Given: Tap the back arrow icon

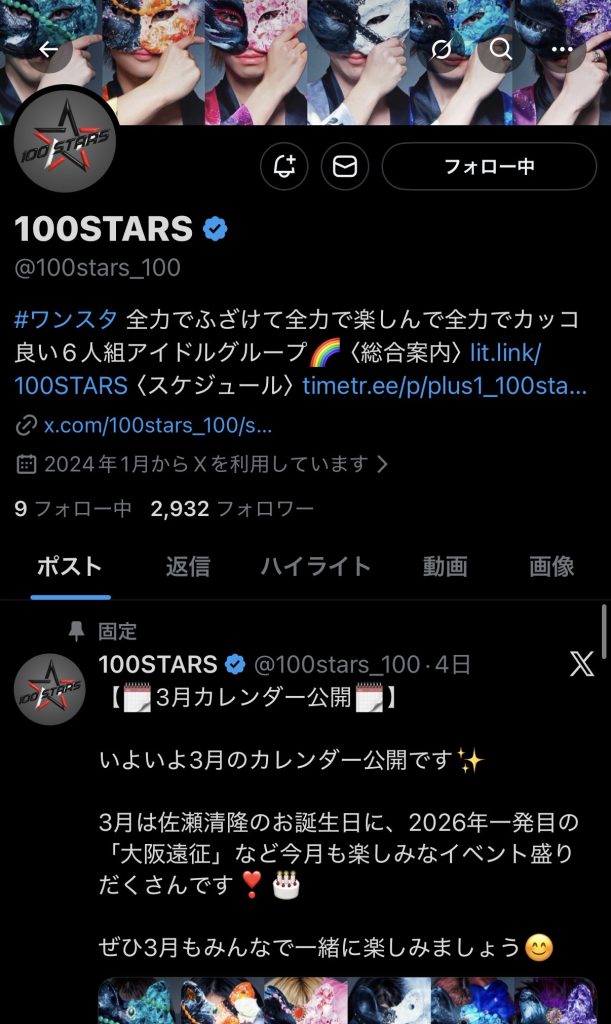Looking at the screenshot, I should (x=49, y=49).
